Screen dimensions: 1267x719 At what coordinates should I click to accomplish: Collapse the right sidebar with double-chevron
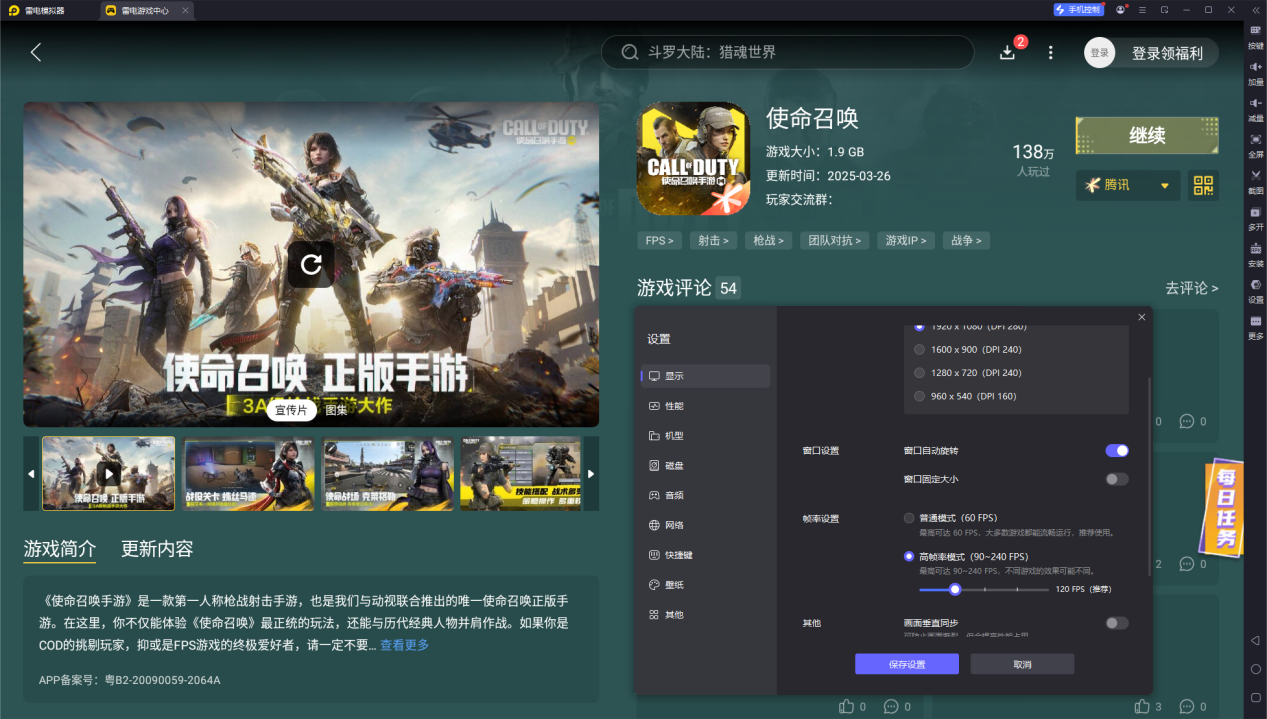coord(1255,9)
